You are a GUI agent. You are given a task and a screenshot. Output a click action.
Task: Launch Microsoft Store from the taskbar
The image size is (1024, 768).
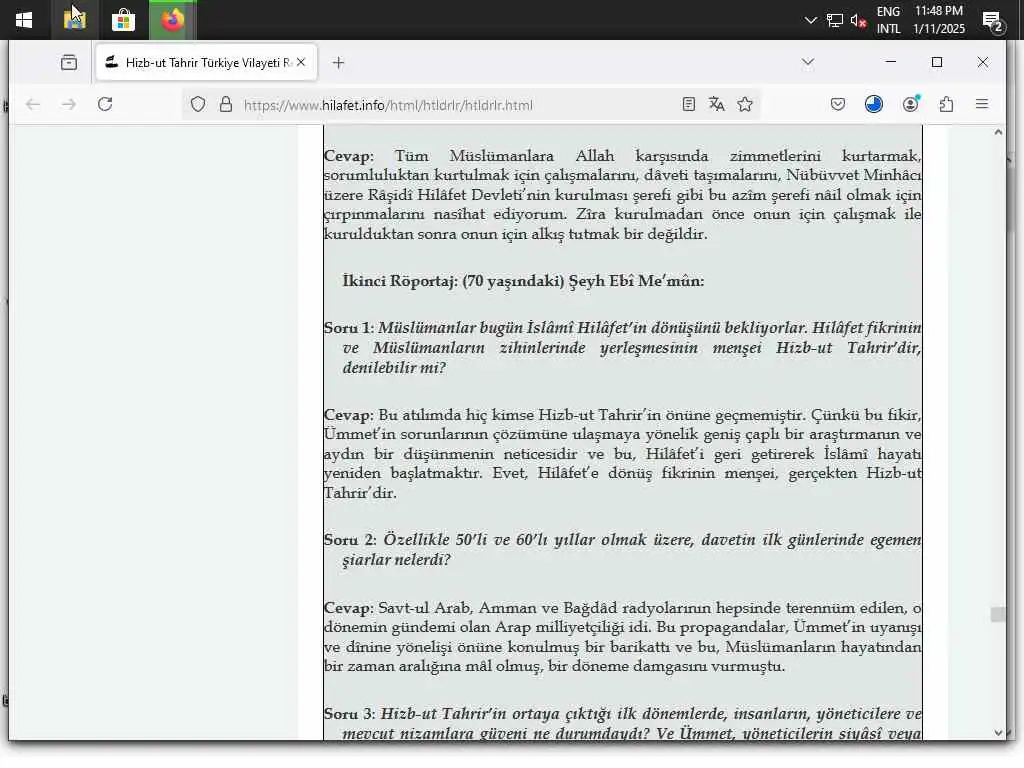pos(123,20)
